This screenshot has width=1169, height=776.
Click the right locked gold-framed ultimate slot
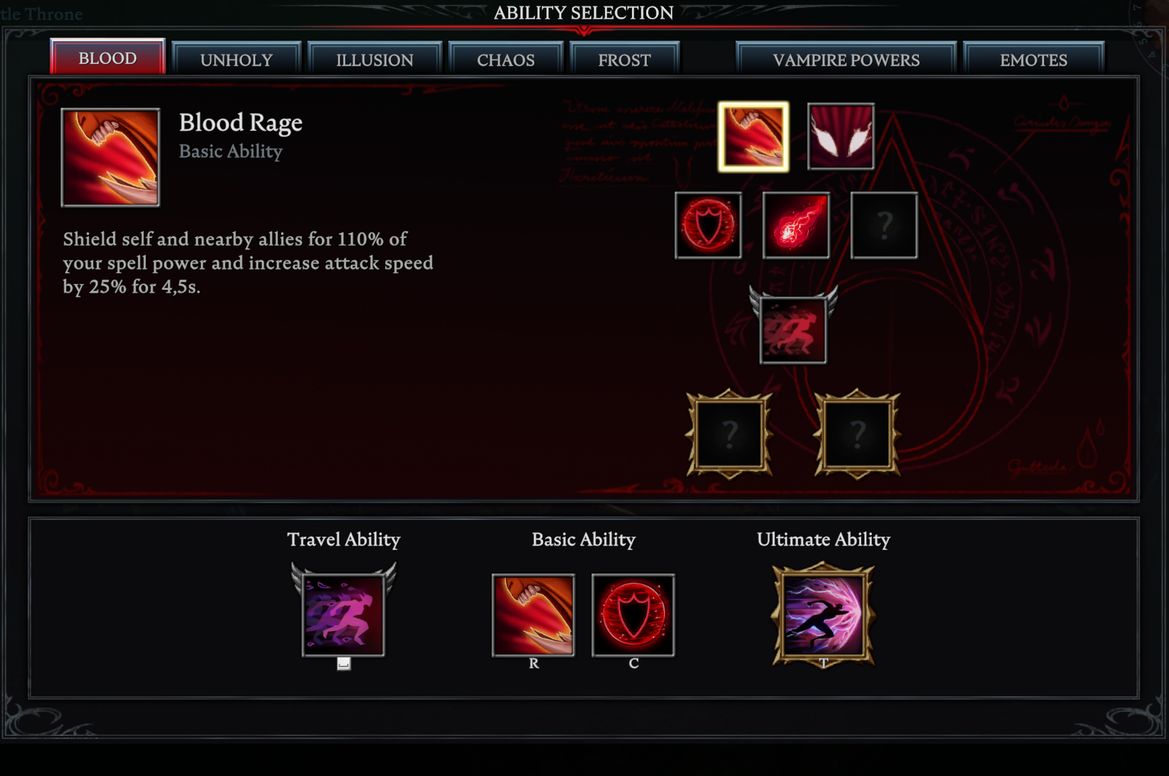(x=857, y=433)
